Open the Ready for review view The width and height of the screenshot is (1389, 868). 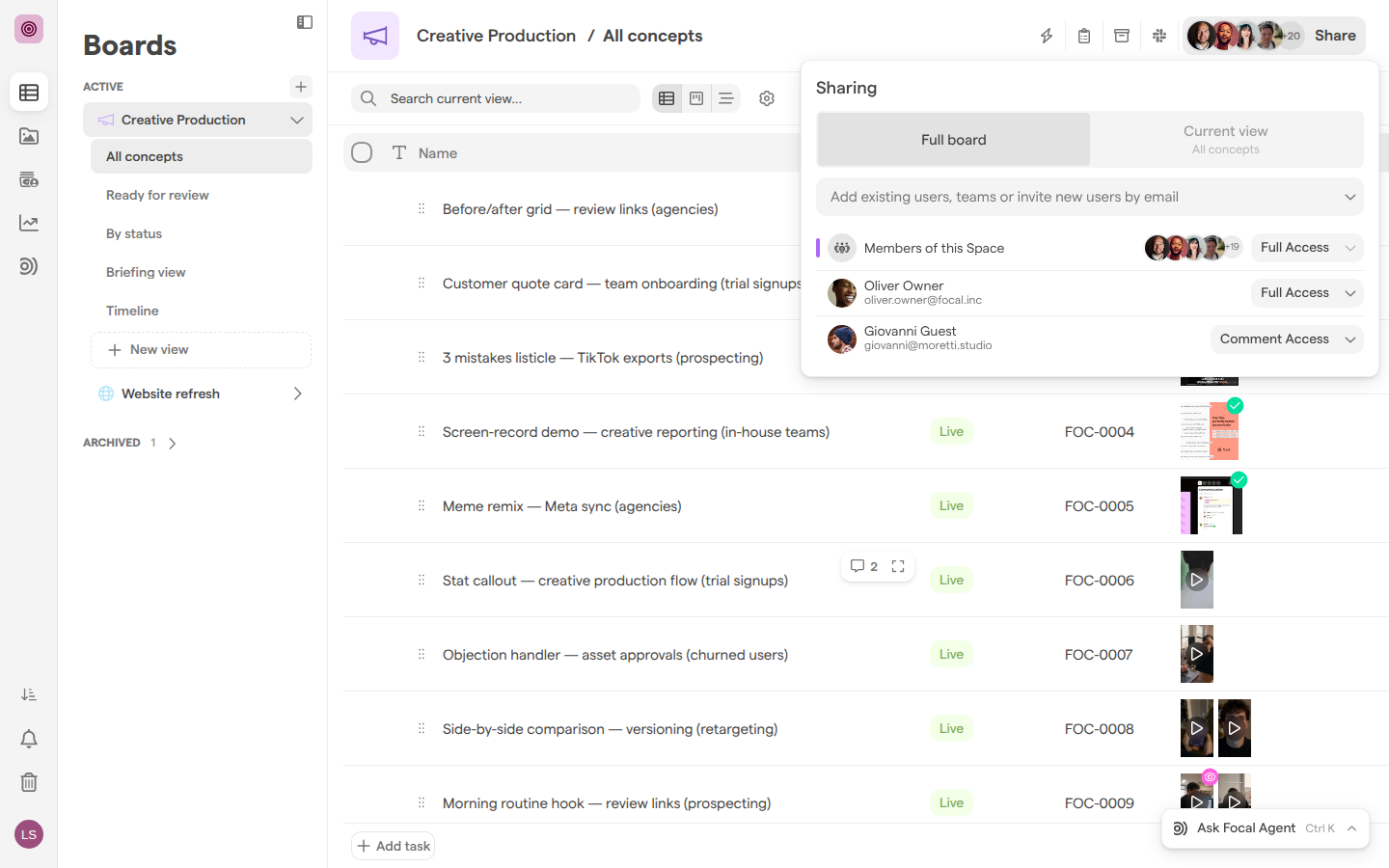click(x=202, y=195)
